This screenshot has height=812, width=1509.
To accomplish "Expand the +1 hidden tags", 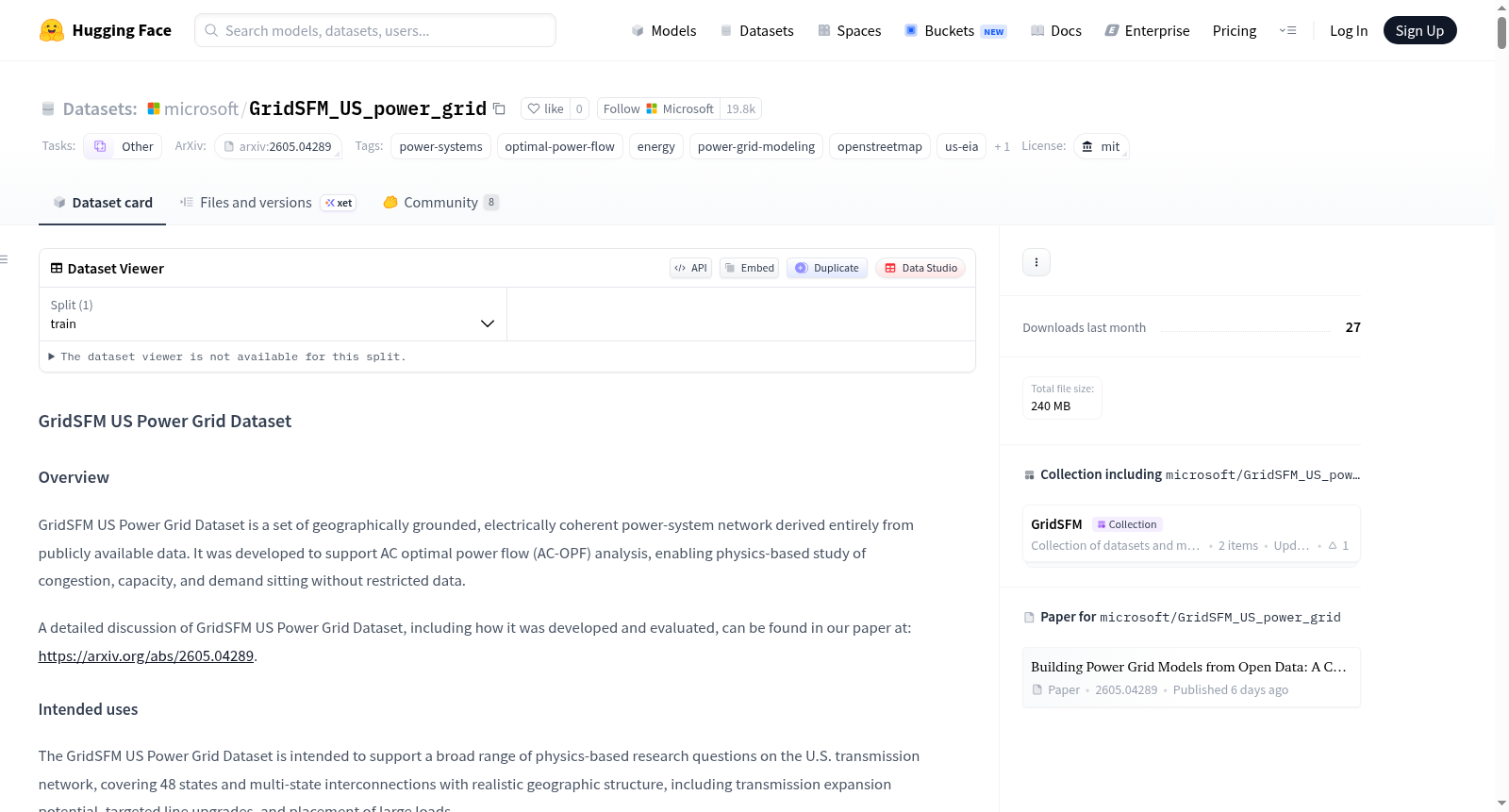I will (1003, 147).
